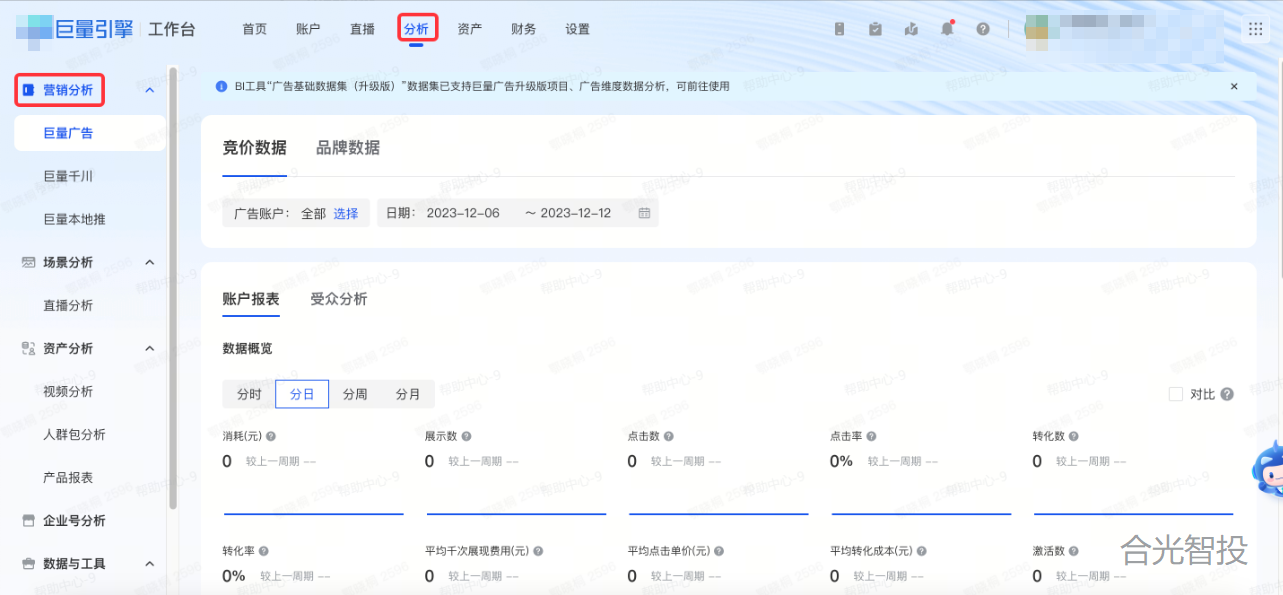Image resolution: width=1283 pixels, height=595 pixels.
Task: Click the mobile phone icon in header
Action: point(840,29)
